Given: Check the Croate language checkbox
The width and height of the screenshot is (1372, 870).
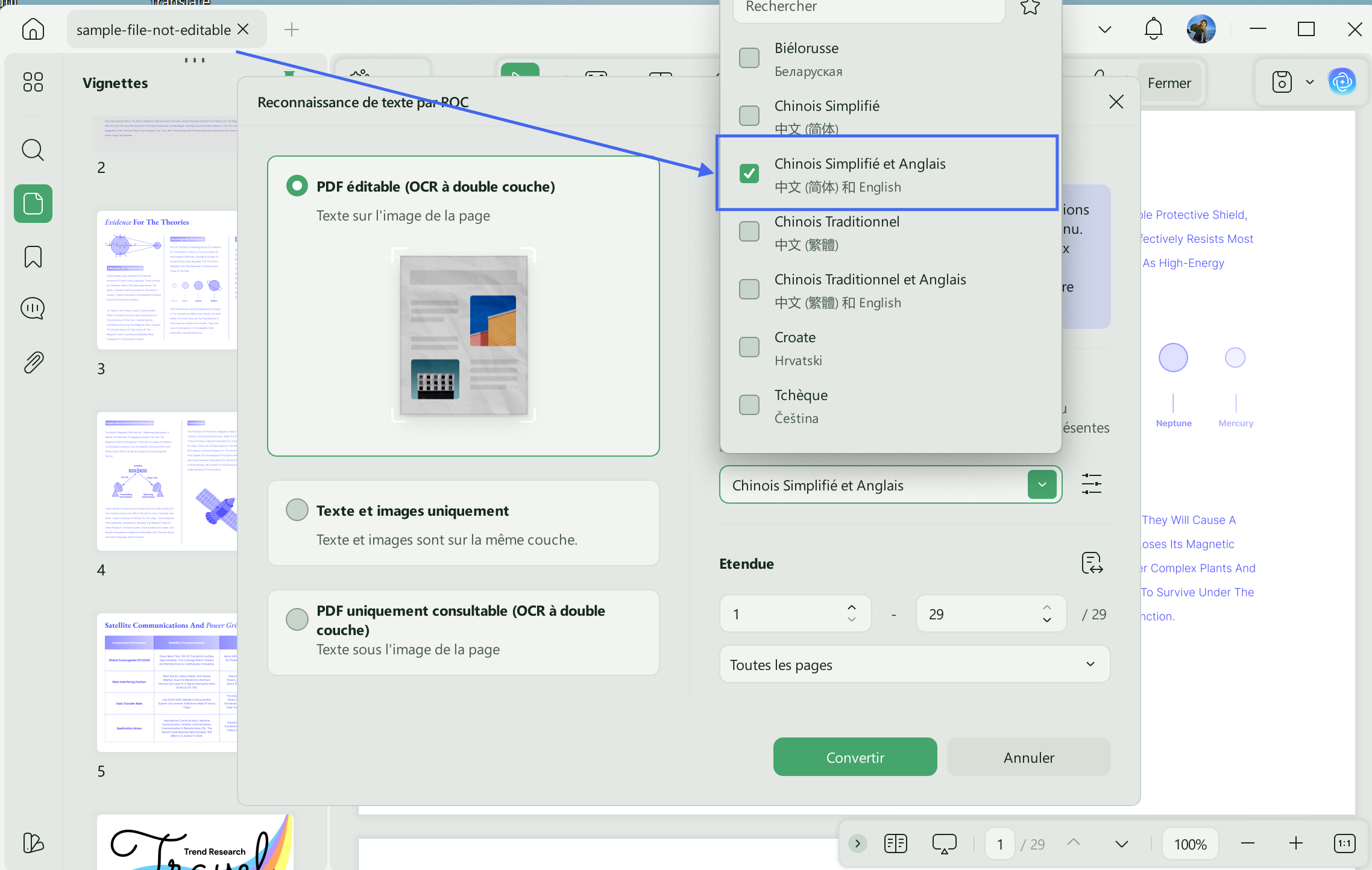Looking at the screenshot, I should [749, 347].
